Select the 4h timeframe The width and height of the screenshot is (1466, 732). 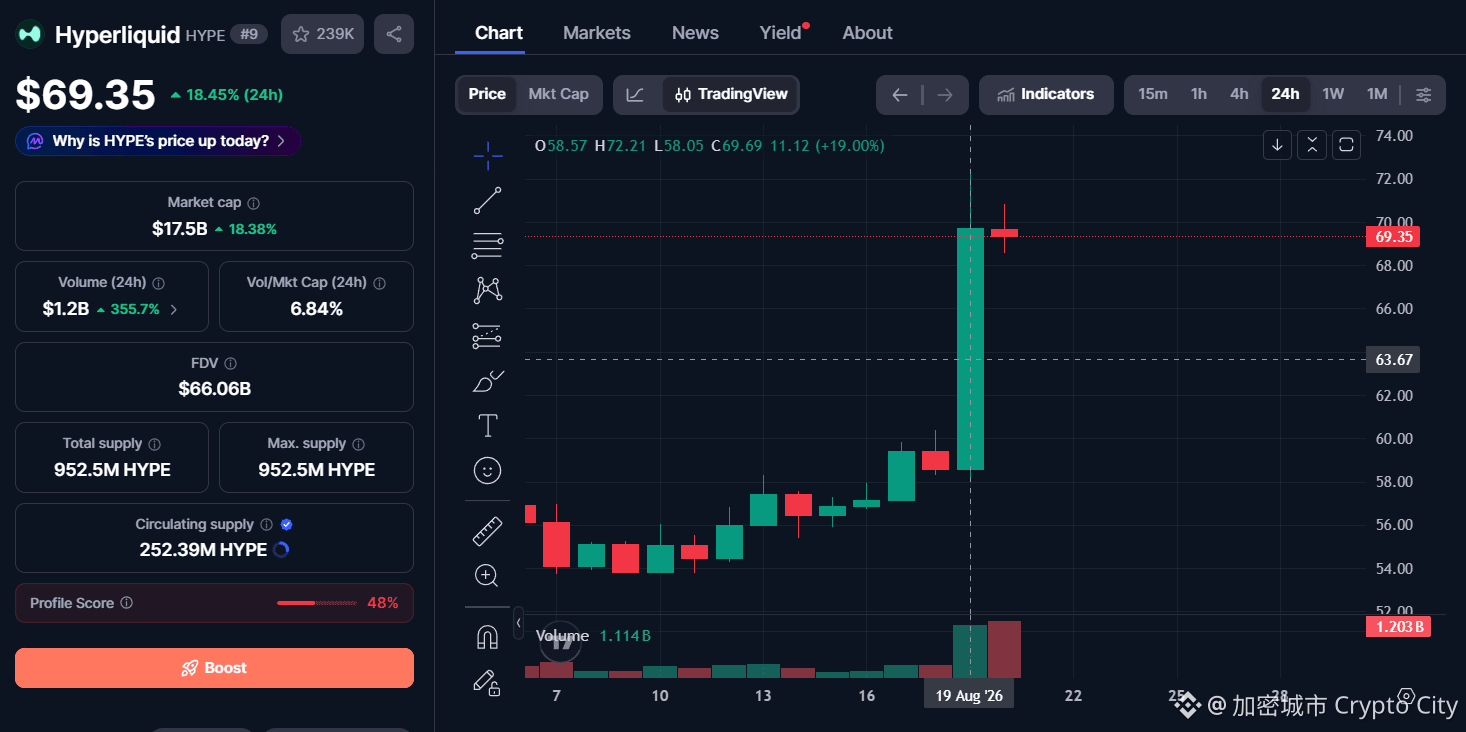[1239, 94]
